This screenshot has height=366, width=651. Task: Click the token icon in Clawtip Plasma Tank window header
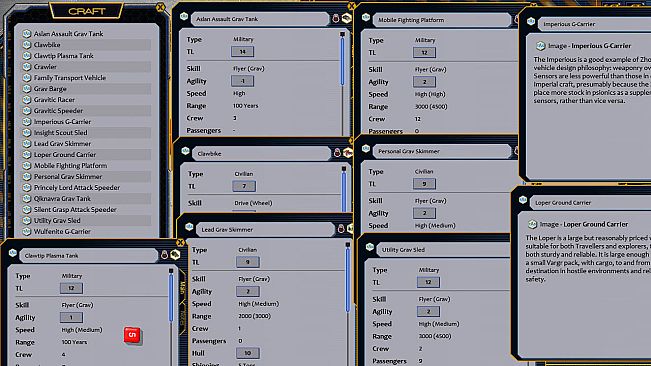coord(175,254)
